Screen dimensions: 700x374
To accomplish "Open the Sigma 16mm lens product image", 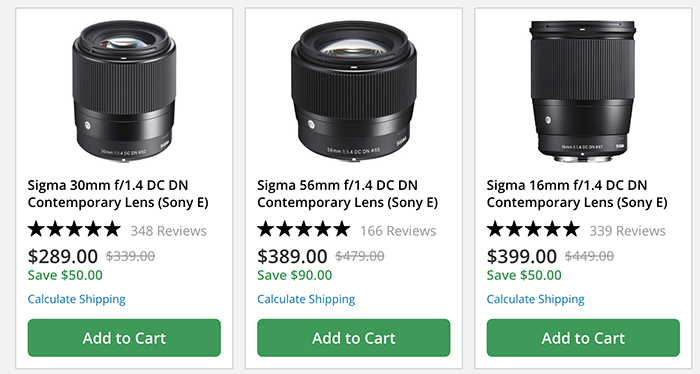I will pyautogui.click(x=583, y=91).
